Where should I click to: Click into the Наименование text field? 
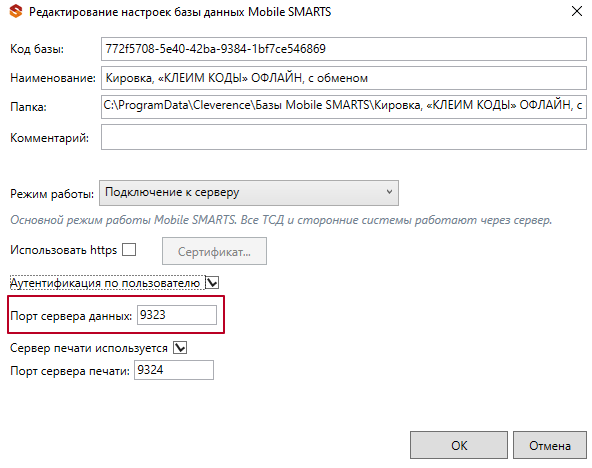[344, 78]
